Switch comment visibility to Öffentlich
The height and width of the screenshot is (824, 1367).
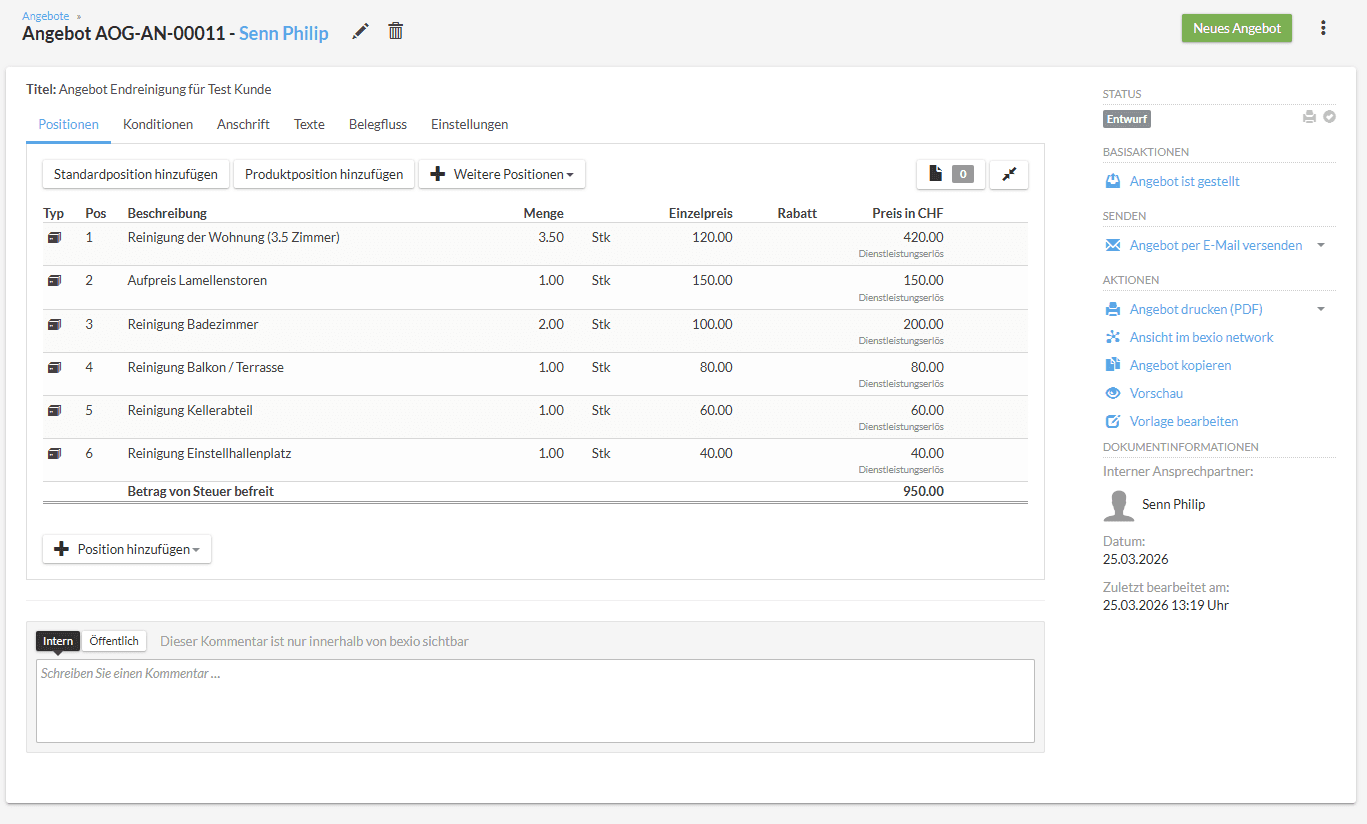(x=114, y=641)
